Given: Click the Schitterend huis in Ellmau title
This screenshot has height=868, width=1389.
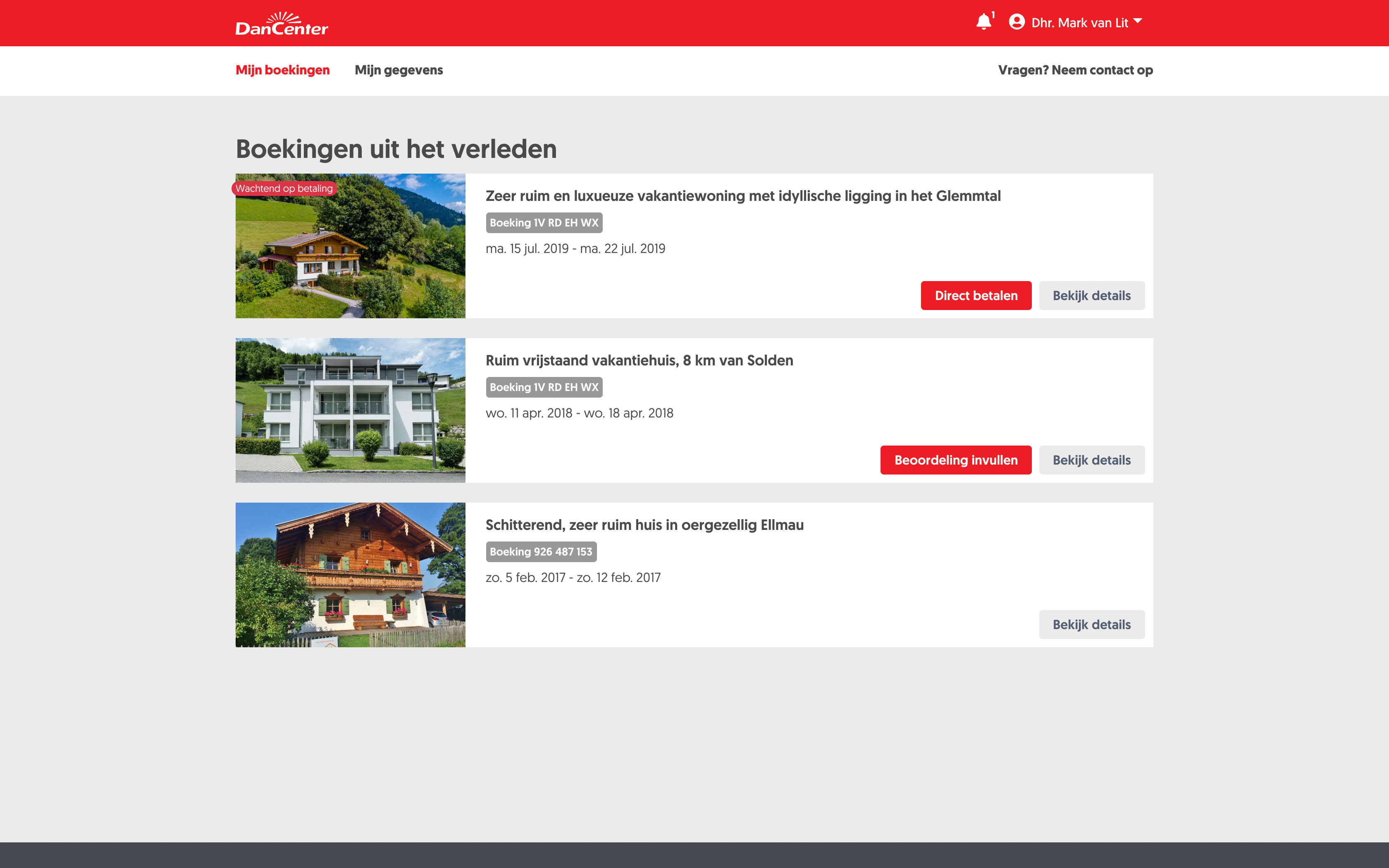Looking at the screenshot, I should click(644, 525).
